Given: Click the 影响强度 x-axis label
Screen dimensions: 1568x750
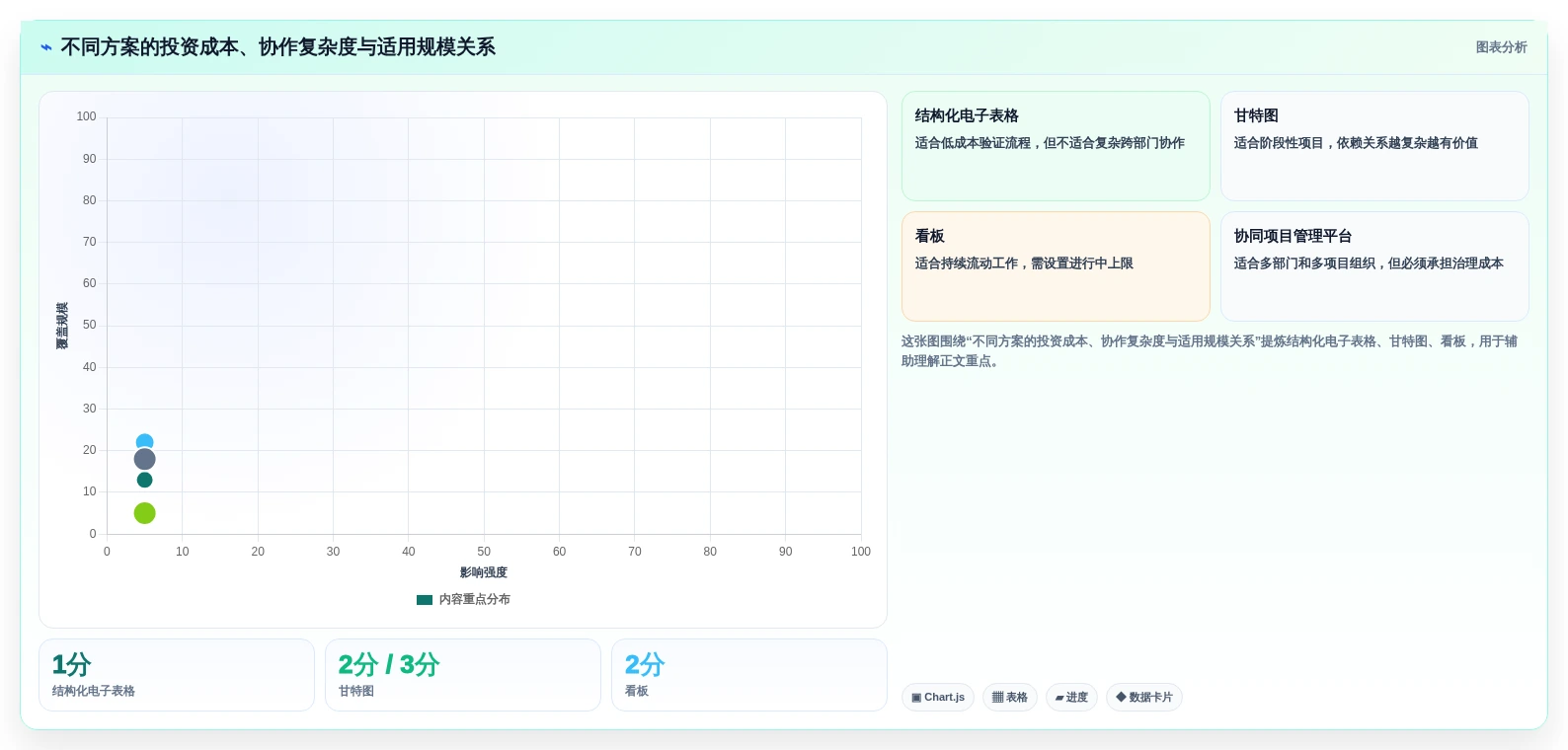Looking at the screenshot, I should (x=484, y=572).
